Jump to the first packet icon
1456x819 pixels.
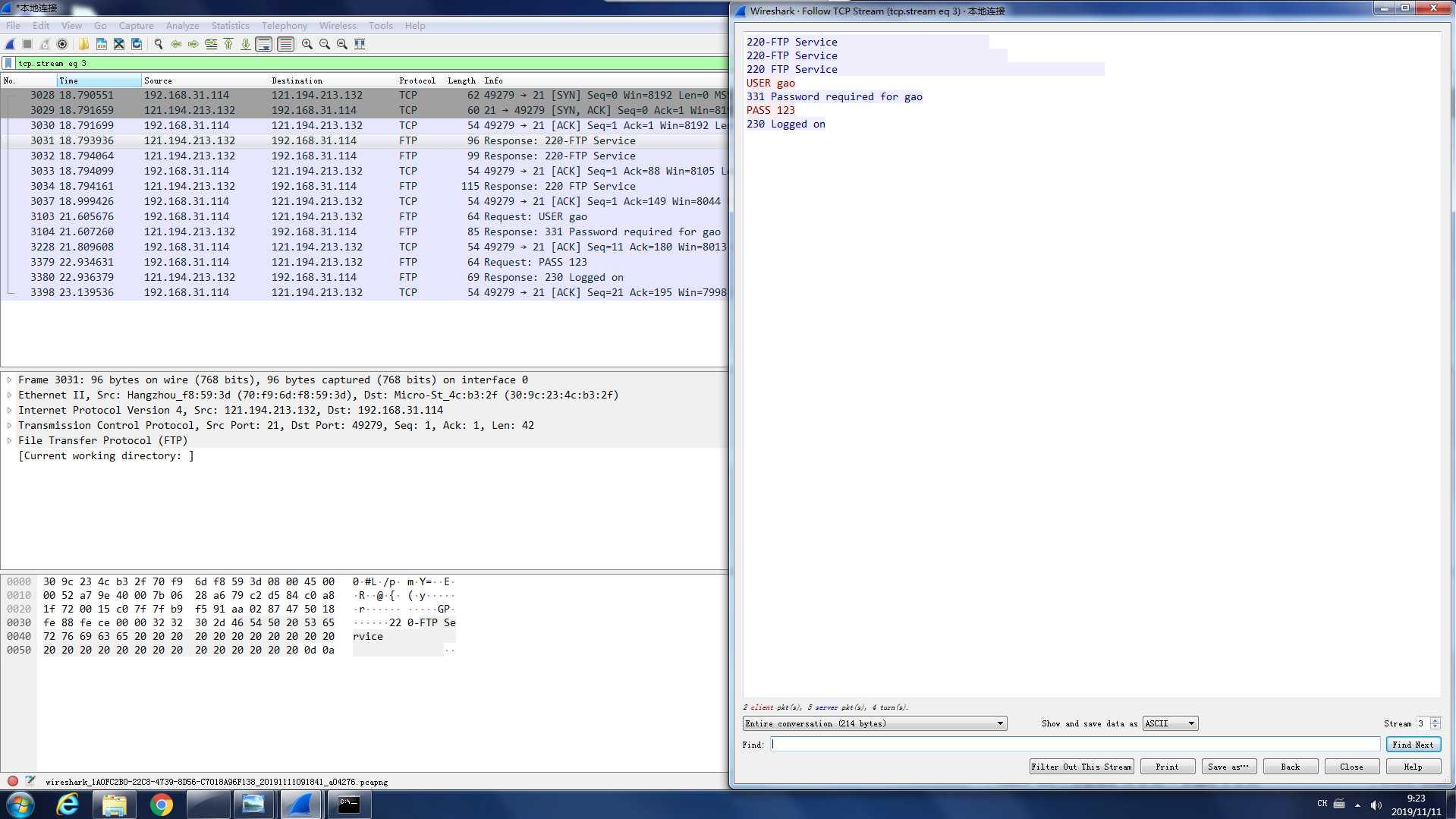coord(228,44)
